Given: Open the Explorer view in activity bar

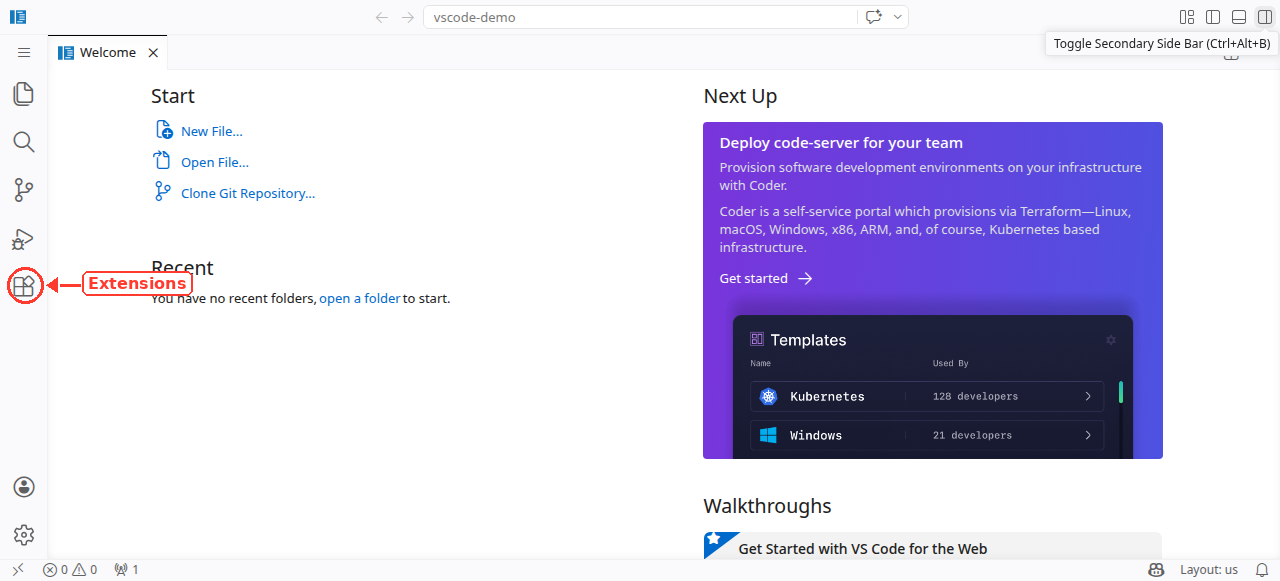Looking at the screenshot, I should (24, 94).
